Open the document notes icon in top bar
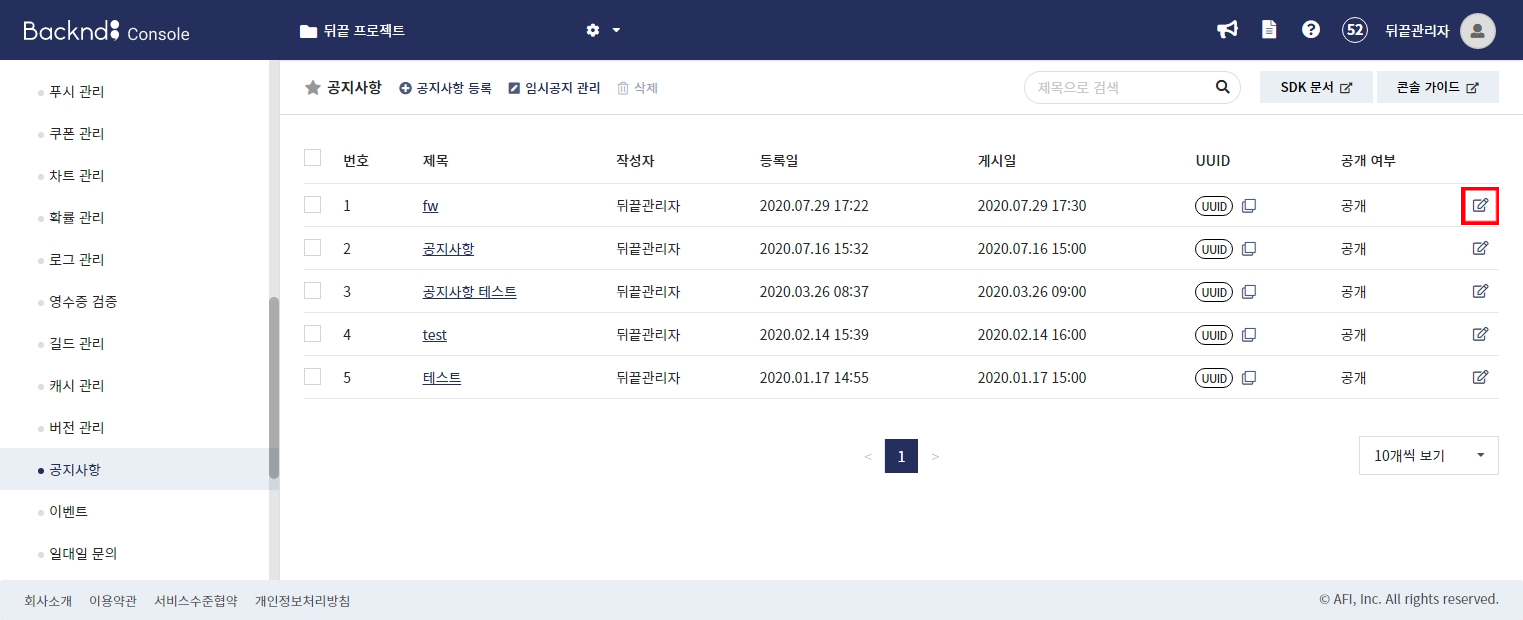The image size is (1523, 620). 1269,30
